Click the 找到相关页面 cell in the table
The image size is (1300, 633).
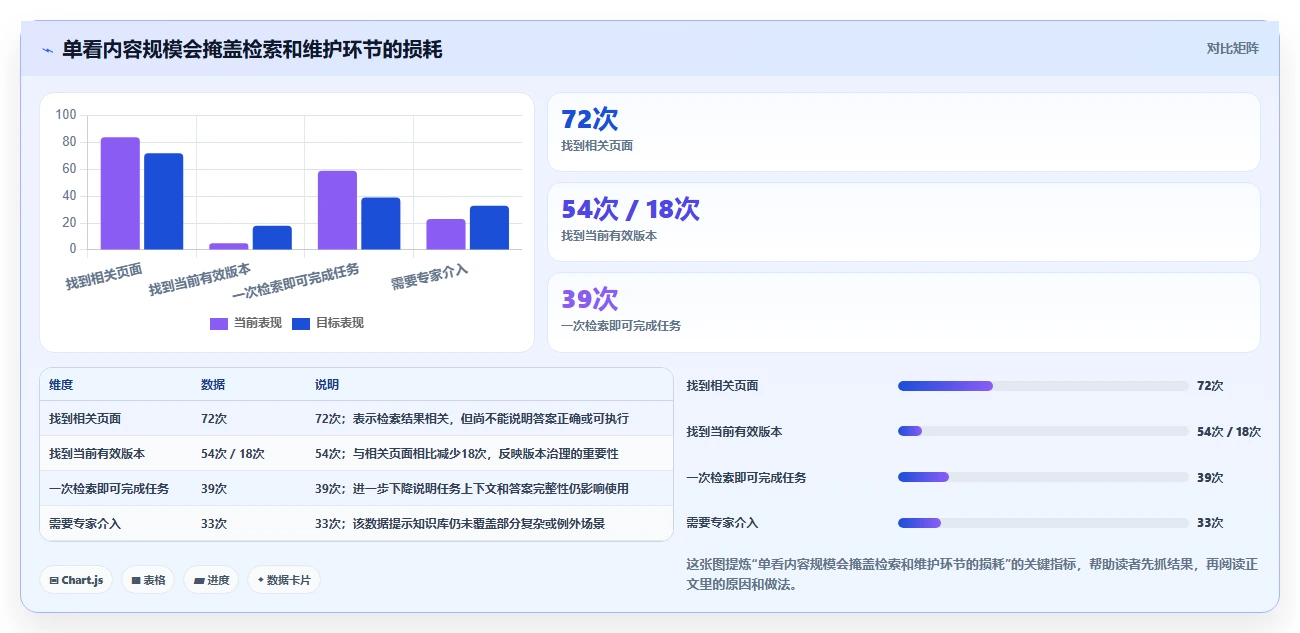click(85, 419)
